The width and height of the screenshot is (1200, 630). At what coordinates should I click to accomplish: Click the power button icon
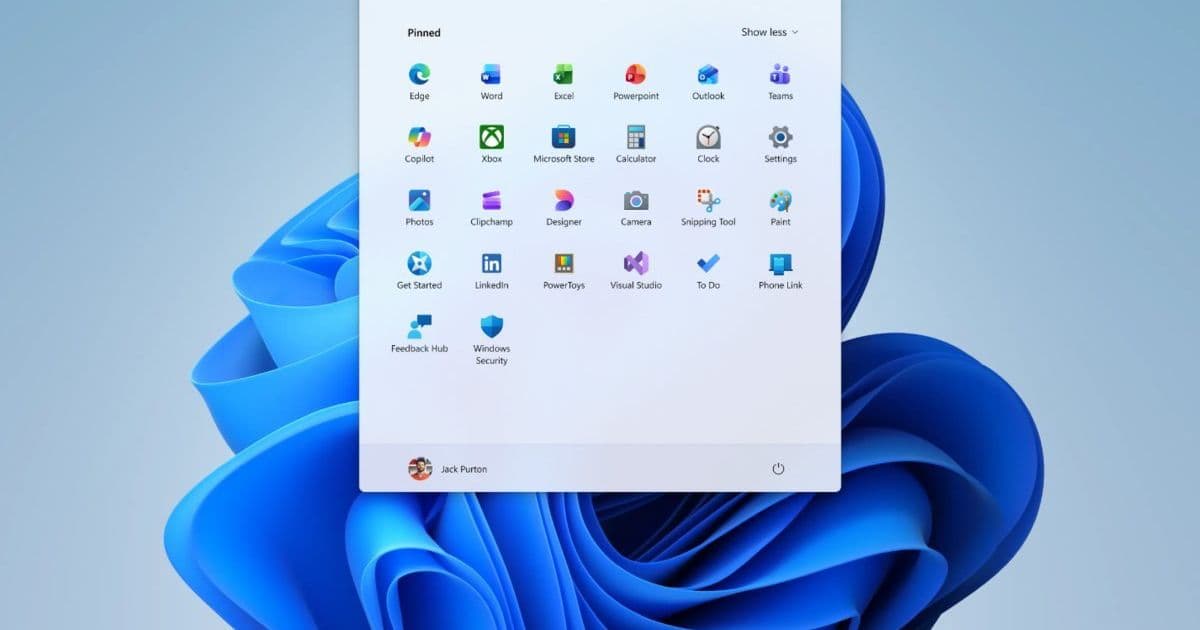pyautogui.click(x=778, y=468)
